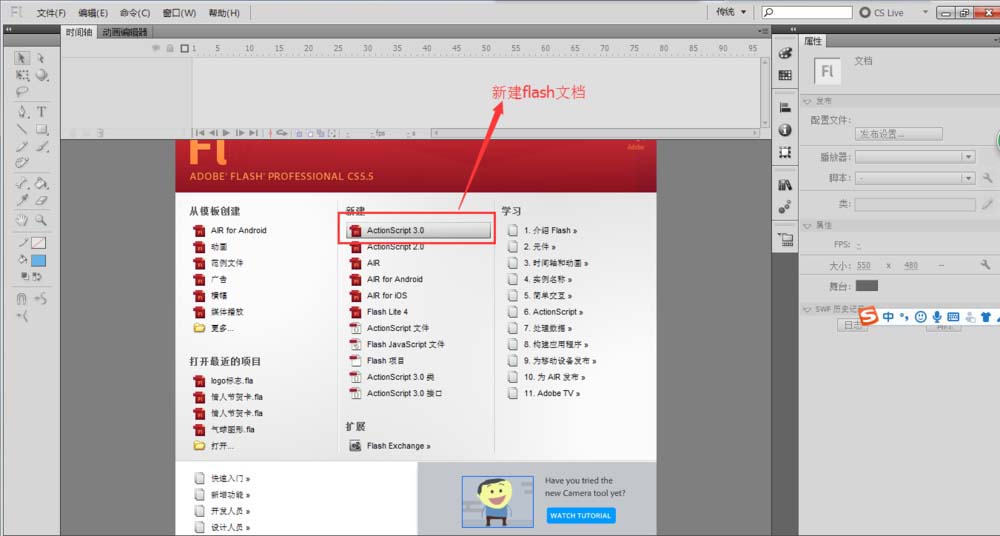Image resolution: width=1000 pixels, height=536 pixels.
Task: Select the 3D Rotation tool
Action: [41, 75]
